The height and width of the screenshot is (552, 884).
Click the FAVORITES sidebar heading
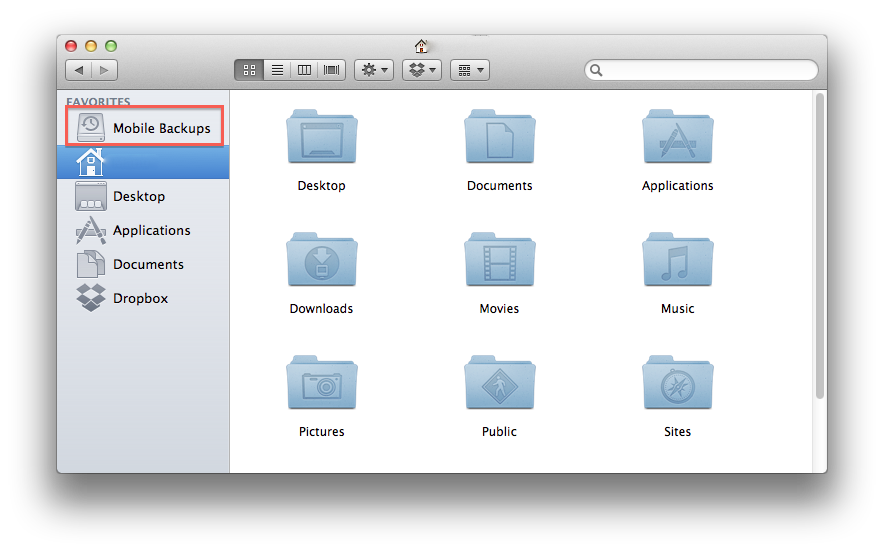click(x=98, y=101)
